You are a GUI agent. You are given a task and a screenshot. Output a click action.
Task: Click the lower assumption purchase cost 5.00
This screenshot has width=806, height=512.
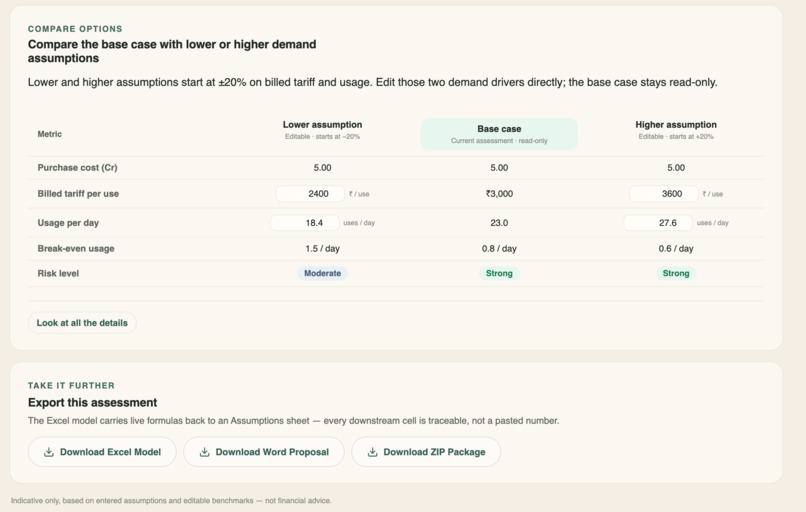(322, 168)
